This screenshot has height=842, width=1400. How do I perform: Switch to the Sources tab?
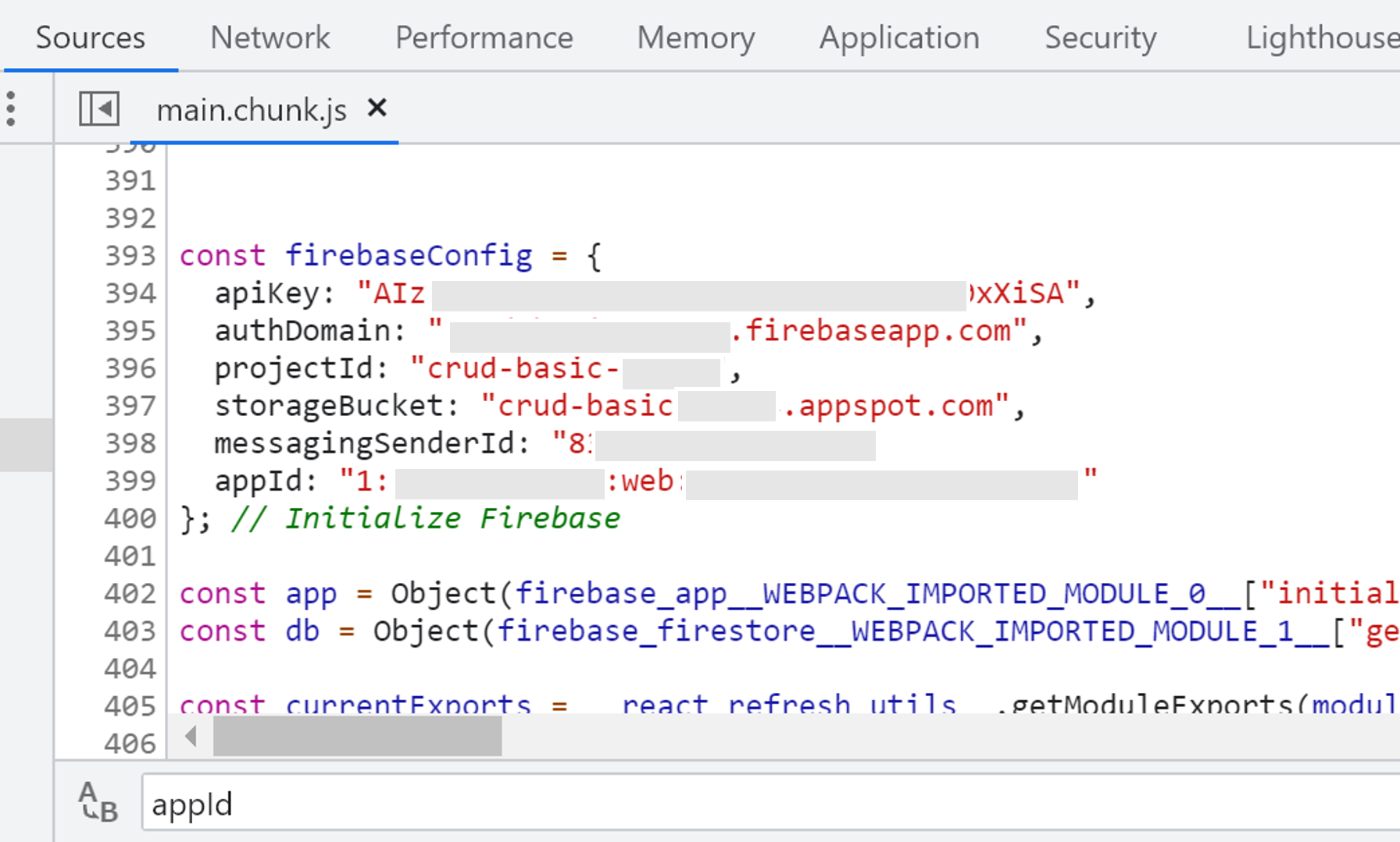(x=91, y=38)
